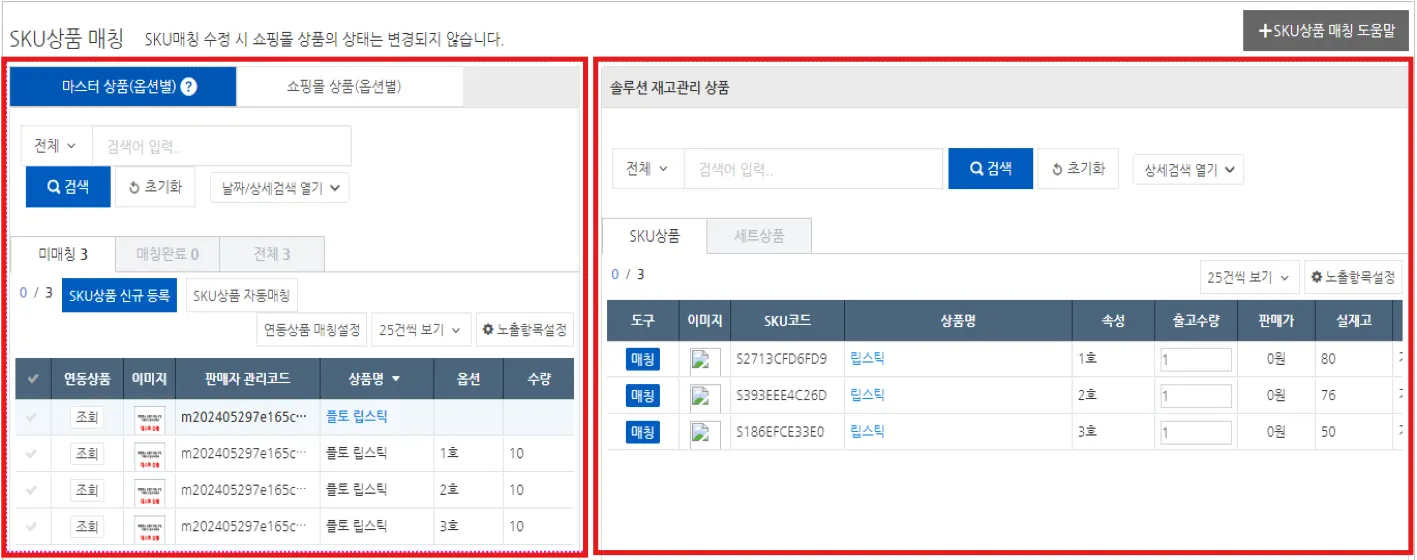Viewport: 1417px width, 560px height.
Task: Toggle select-all checkmark in left table header
Action: 33,379
